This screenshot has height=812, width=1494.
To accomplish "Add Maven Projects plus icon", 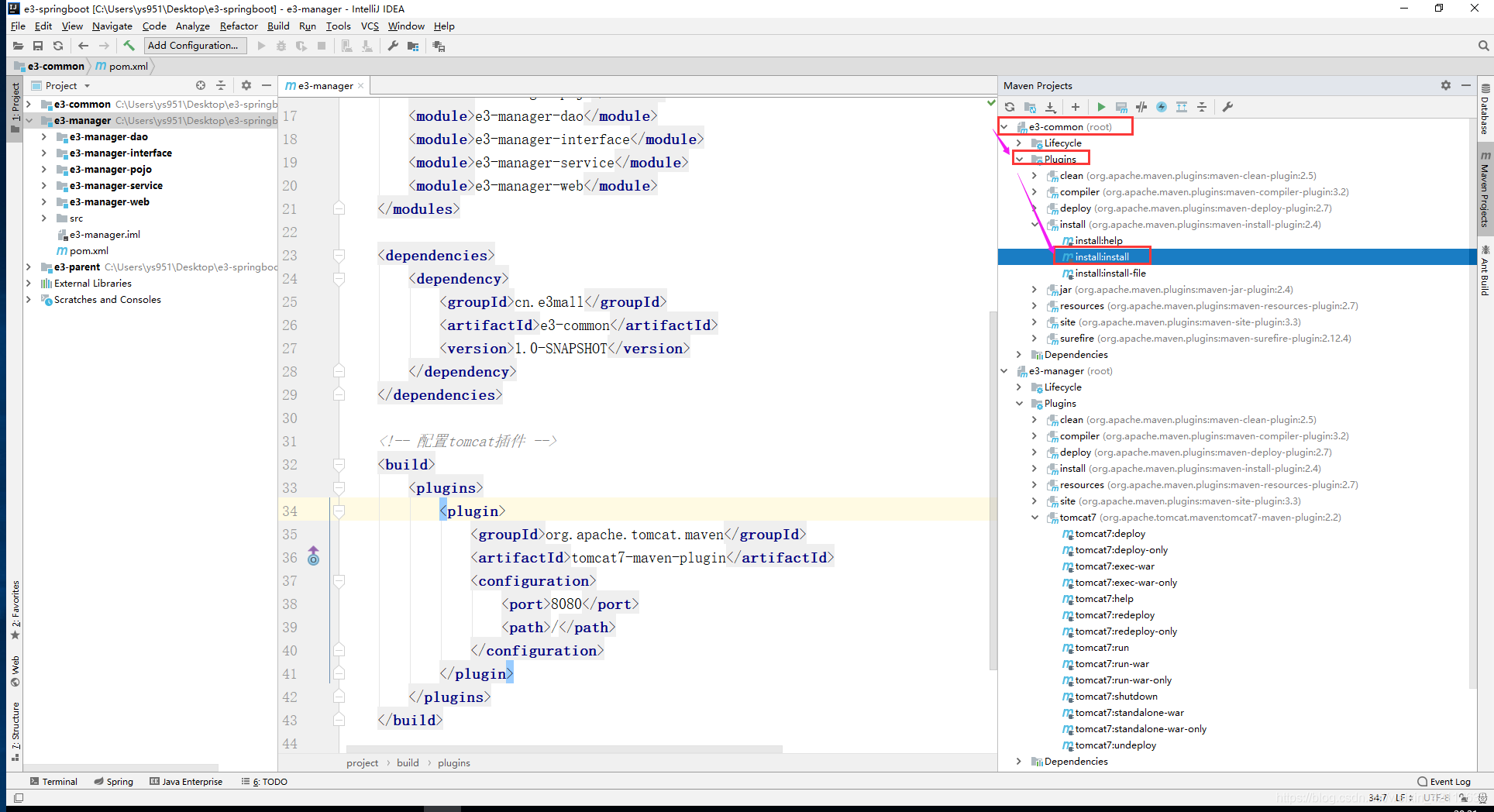I will coord(1076,107).
